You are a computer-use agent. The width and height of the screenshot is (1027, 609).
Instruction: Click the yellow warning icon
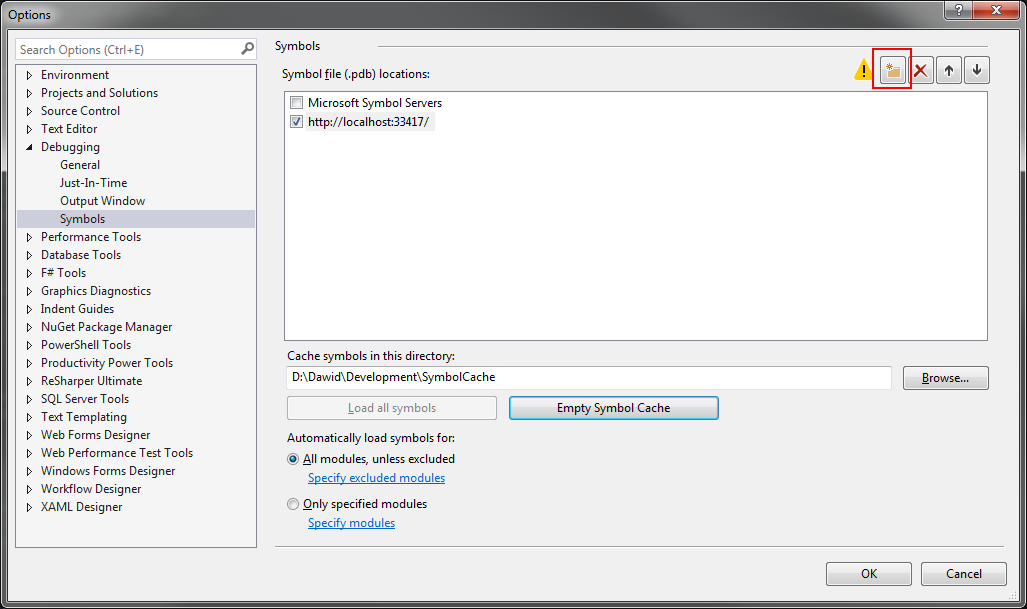[x=863, y=69]
